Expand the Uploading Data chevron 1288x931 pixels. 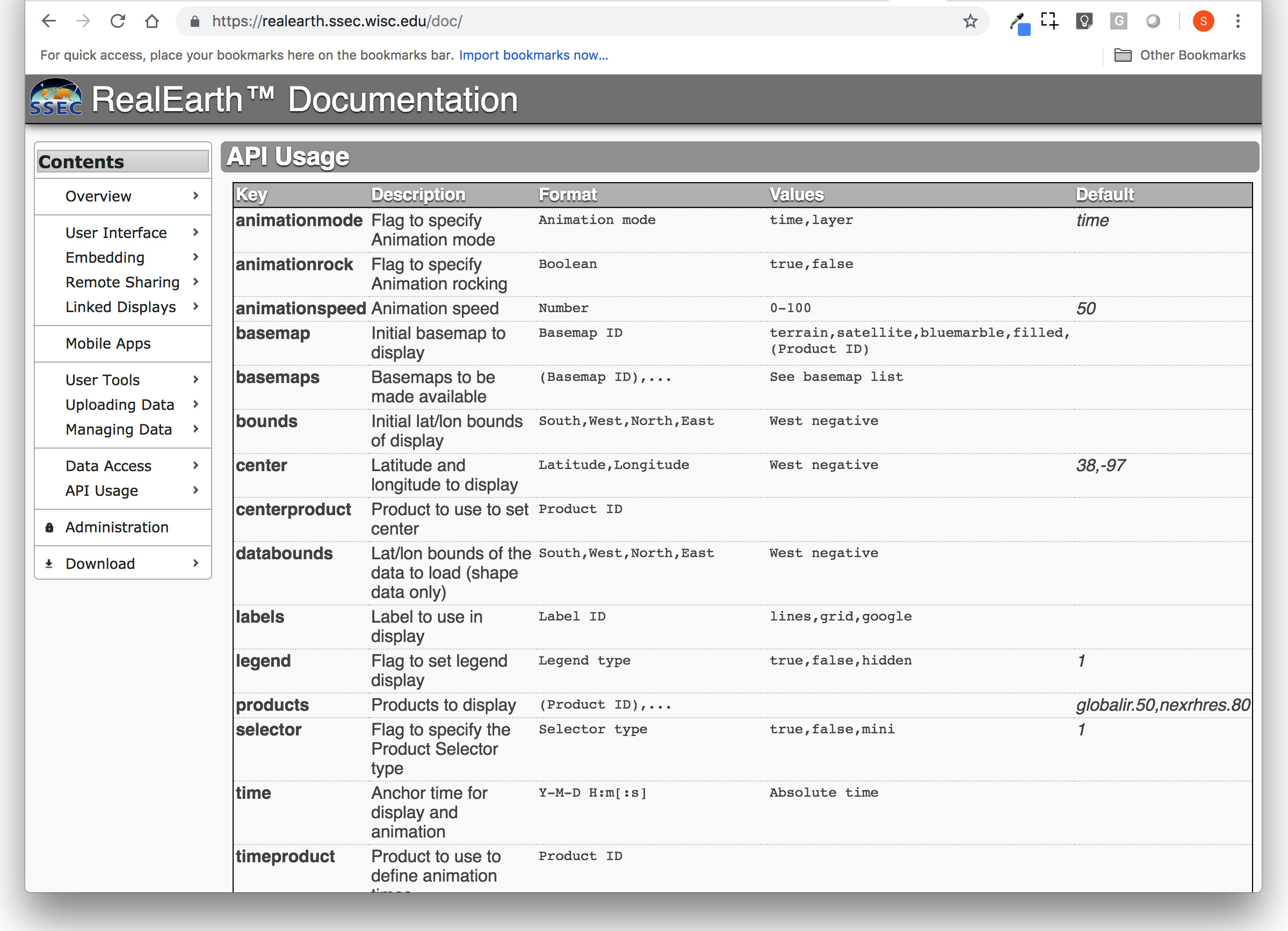pos(196,405)
